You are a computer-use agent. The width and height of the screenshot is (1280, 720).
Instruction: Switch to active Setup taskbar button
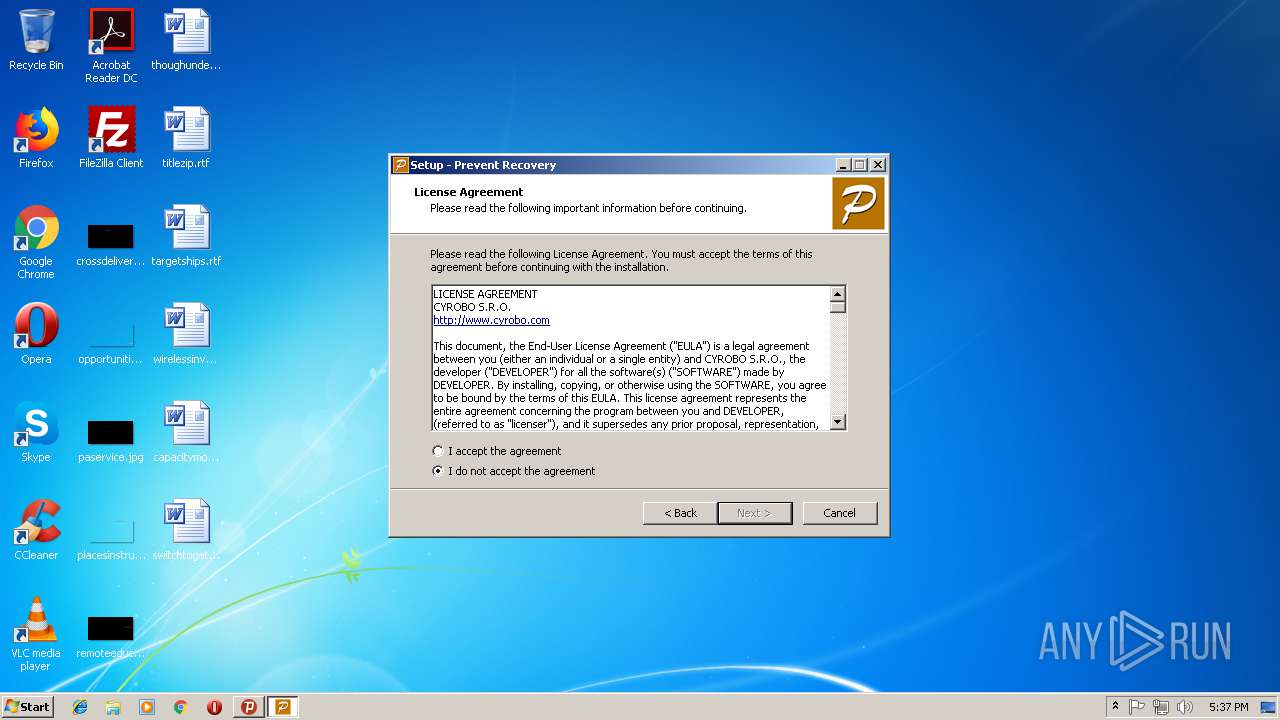[283, 707]
